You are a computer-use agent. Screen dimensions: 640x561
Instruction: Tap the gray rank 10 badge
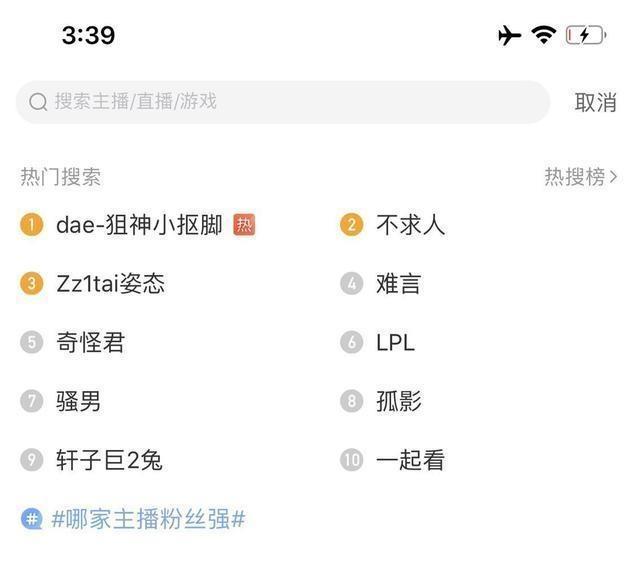[351, 460]
